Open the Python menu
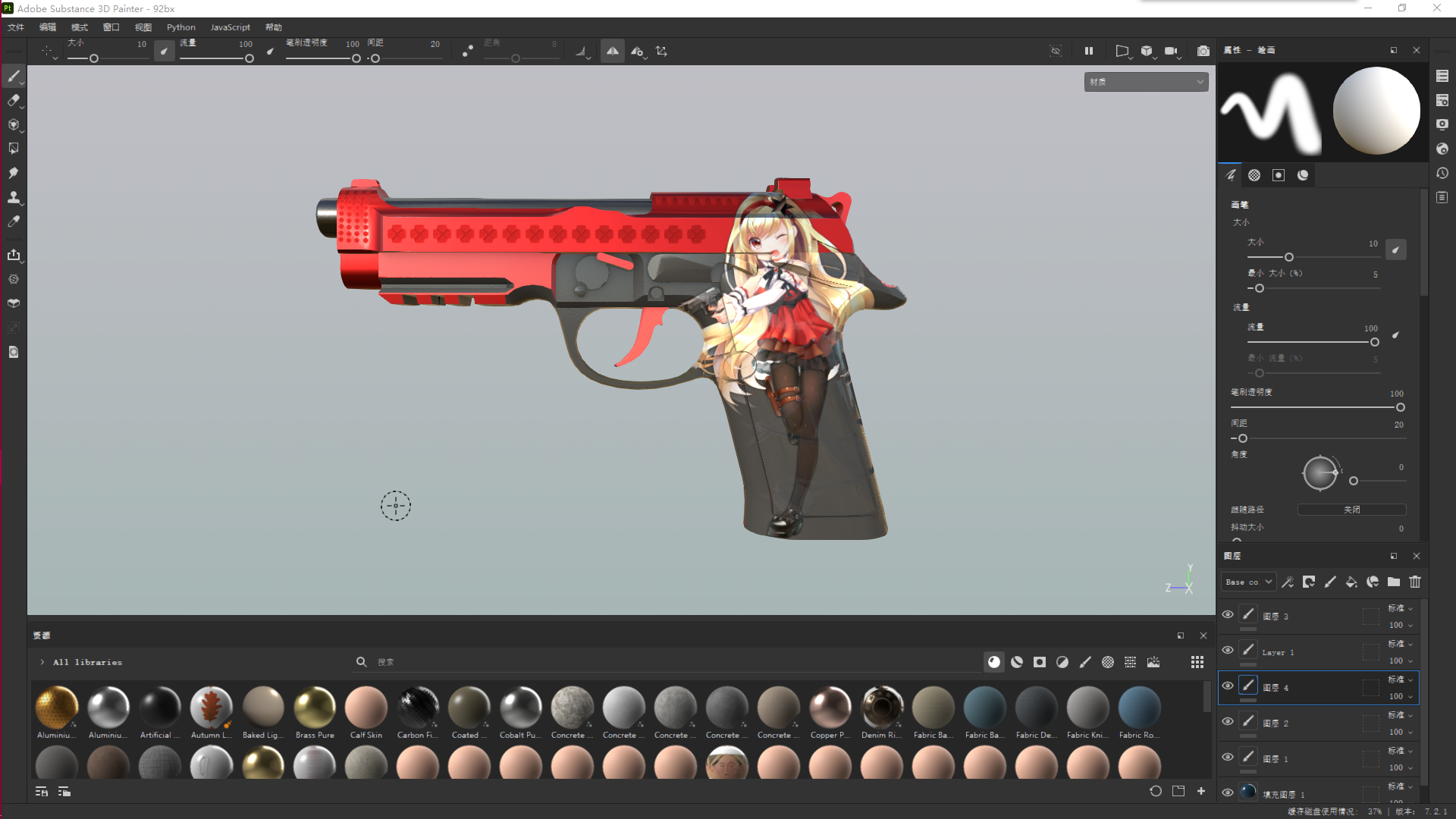Image resolution: width=1456 pixels, height=819 pixels. point(181,27)
